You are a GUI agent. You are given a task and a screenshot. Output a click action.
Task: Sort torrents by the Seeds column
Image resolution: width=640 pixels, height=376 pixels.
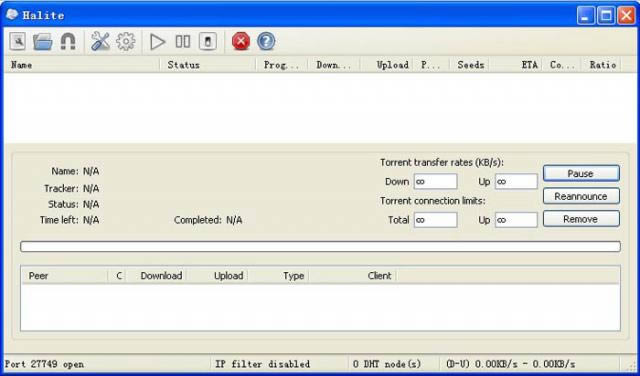click(x=470, y=65)
